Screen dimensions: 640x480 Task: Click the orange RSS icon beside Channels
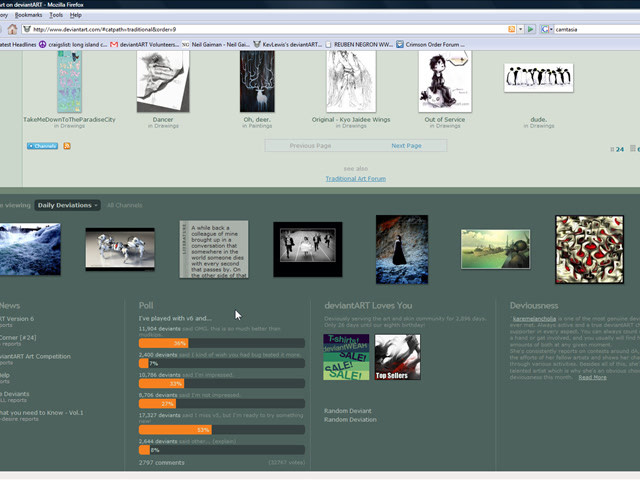(x=67, y=146)
